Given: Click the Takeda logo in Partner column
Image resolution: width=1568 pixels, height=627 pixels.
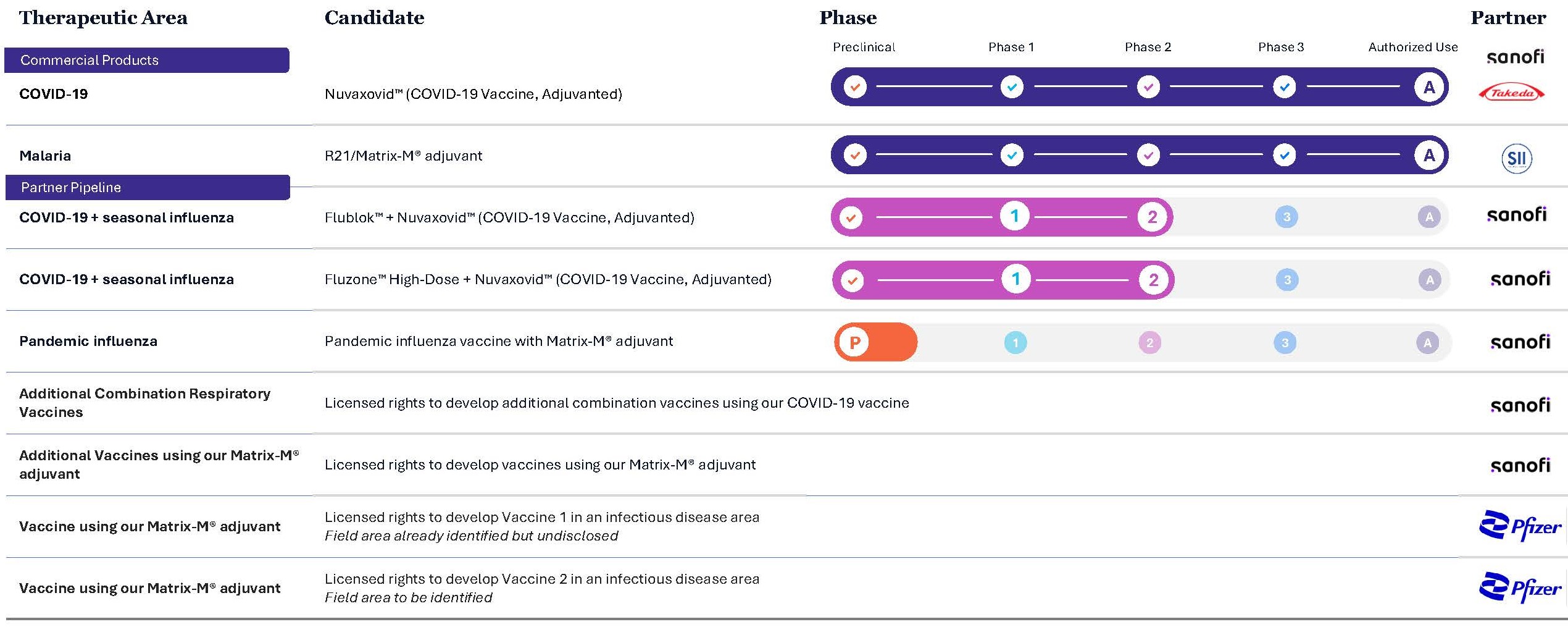Looking at the screenshot, I should pos(1511,93).
